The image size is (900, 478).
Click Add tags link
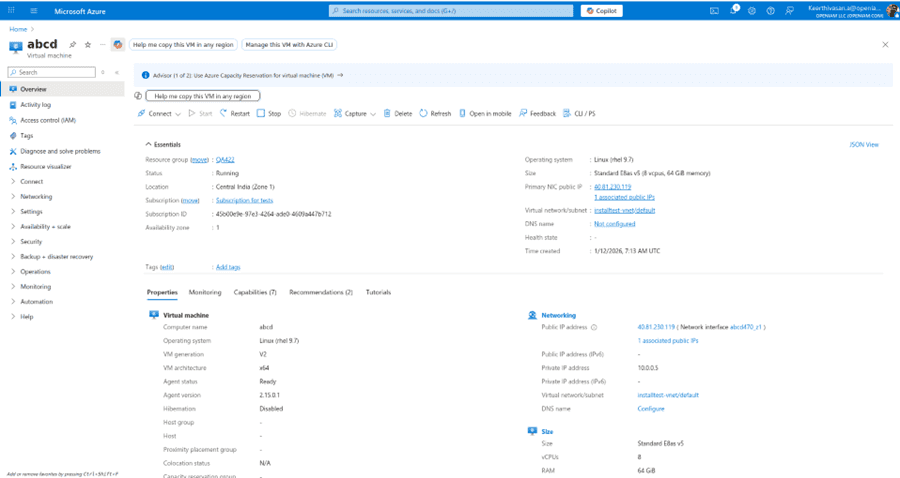click(x=228, y=267)
